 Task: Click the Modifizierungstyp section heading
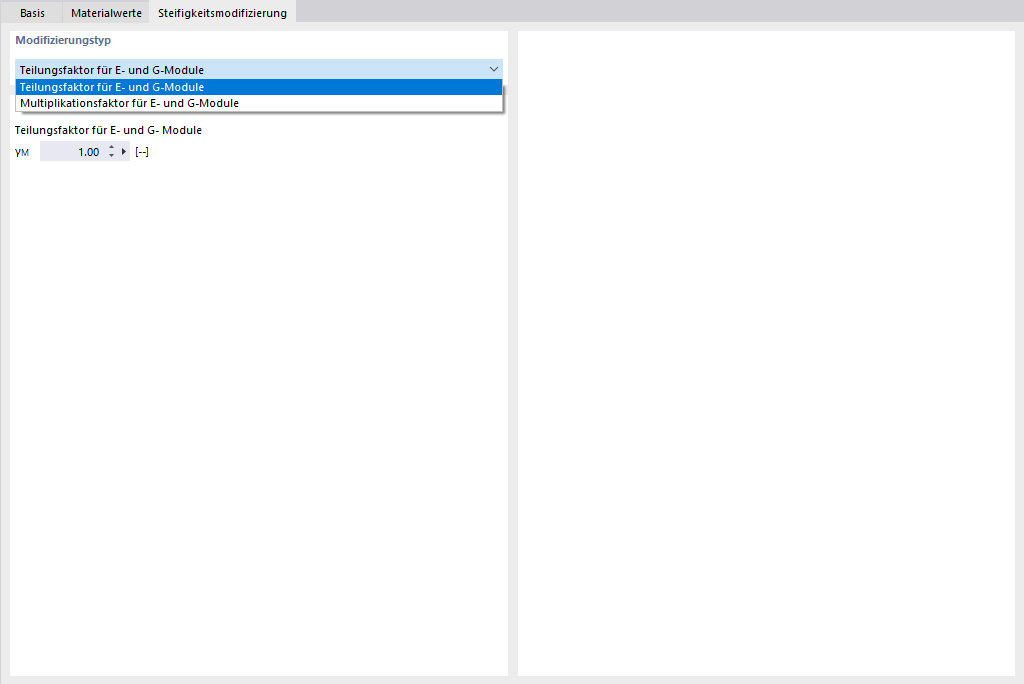(63, 40)
